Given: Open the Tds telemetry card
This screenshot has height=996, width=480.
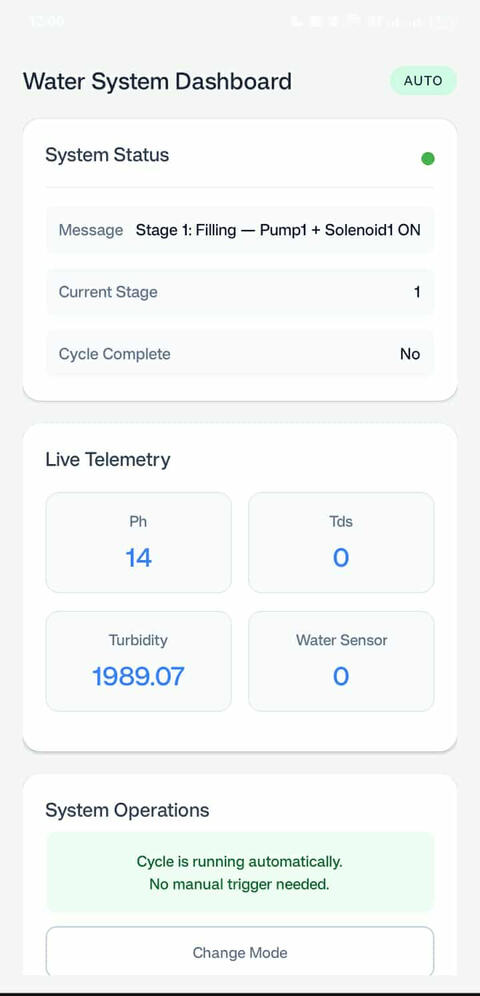Looking at the screenshot, I should 341,542.
